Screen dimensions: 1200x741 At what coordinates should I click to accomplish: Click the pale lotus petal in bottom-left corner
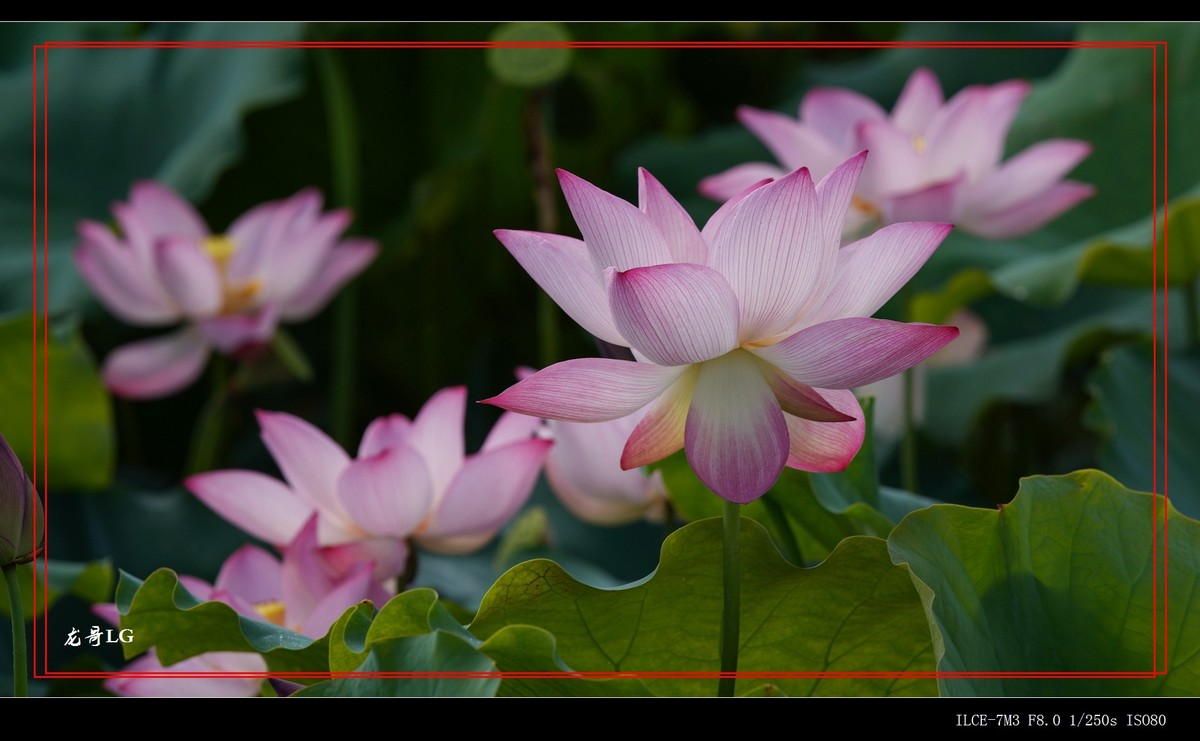[x=190, y=675]
